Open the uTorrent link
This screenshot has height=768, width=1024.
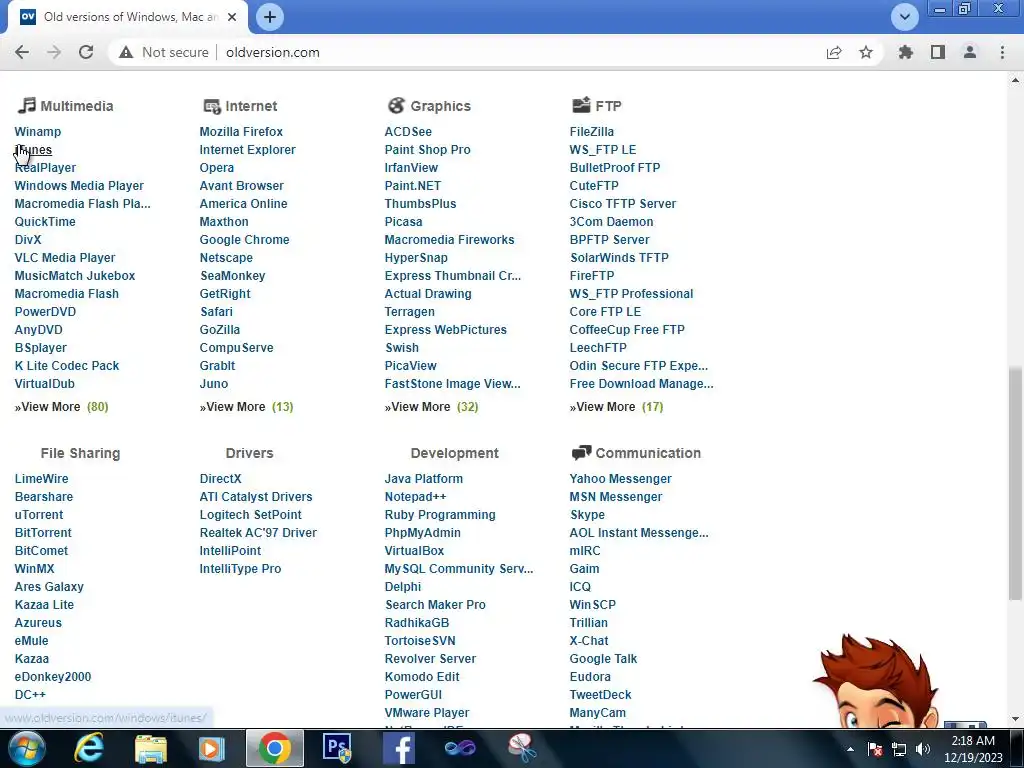tap(39, 515)
